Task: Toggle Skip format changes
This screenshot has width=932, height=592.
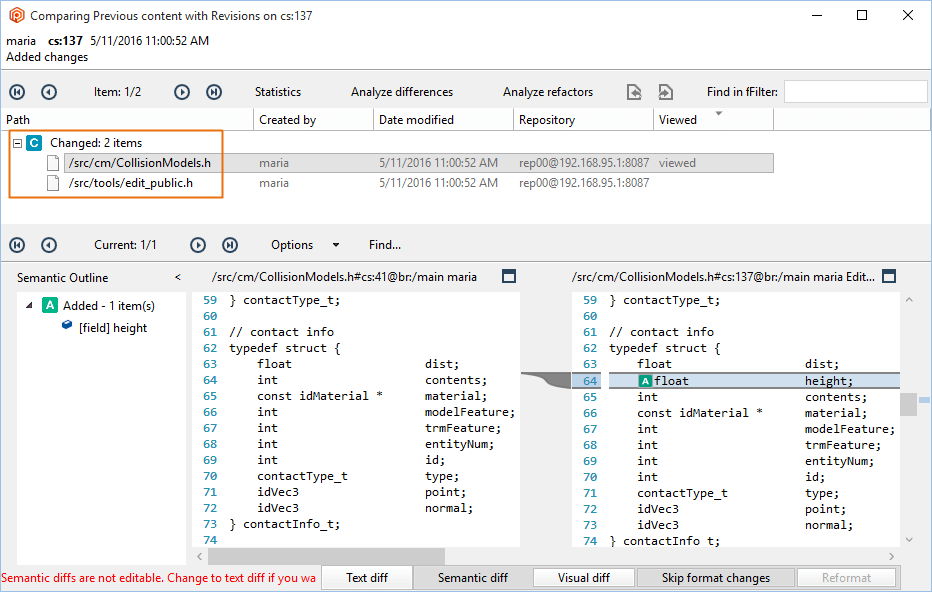Action: pos(716,578)
